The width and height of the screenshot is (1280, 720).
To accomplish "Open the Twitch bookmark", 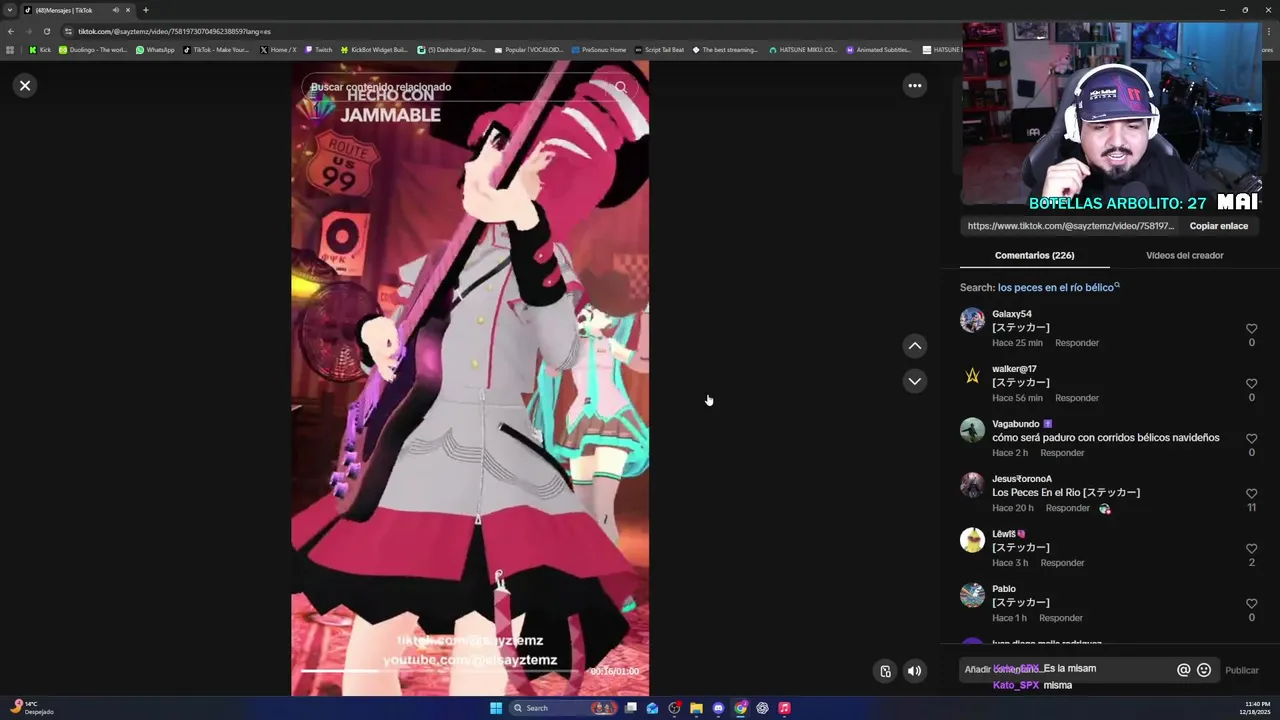I will pos(318,49).
